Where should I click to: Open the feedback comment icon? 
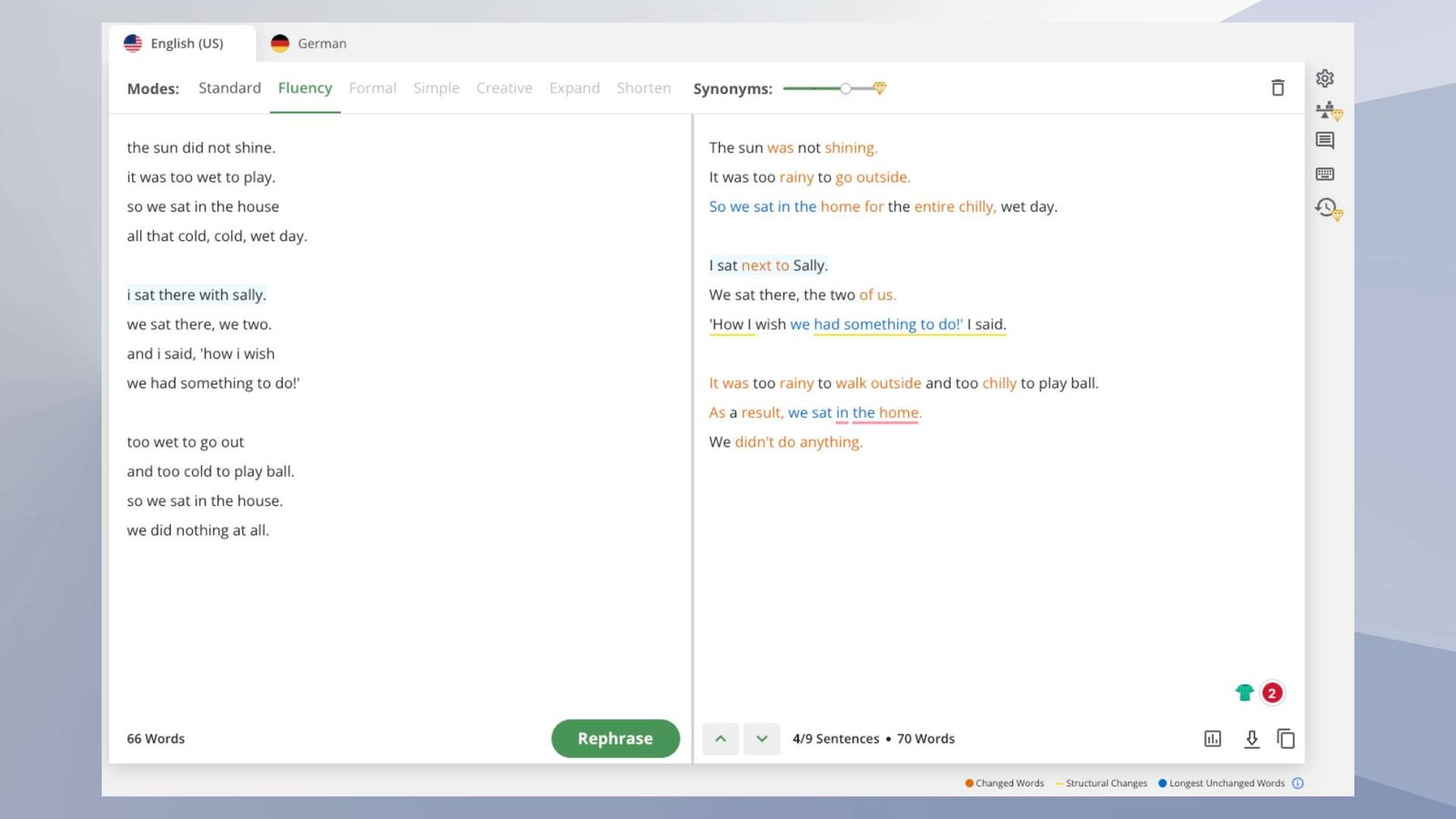1325,141
